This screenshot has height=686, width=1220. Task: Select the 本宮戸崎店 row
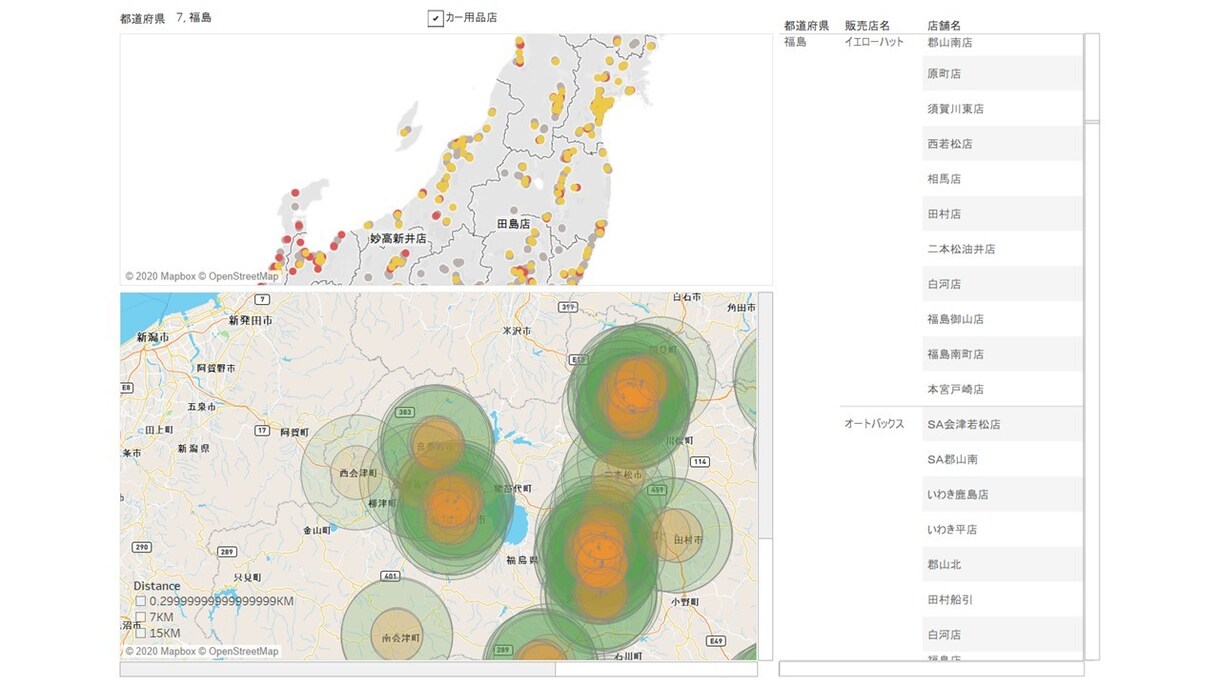click(x=1003, y=388)
